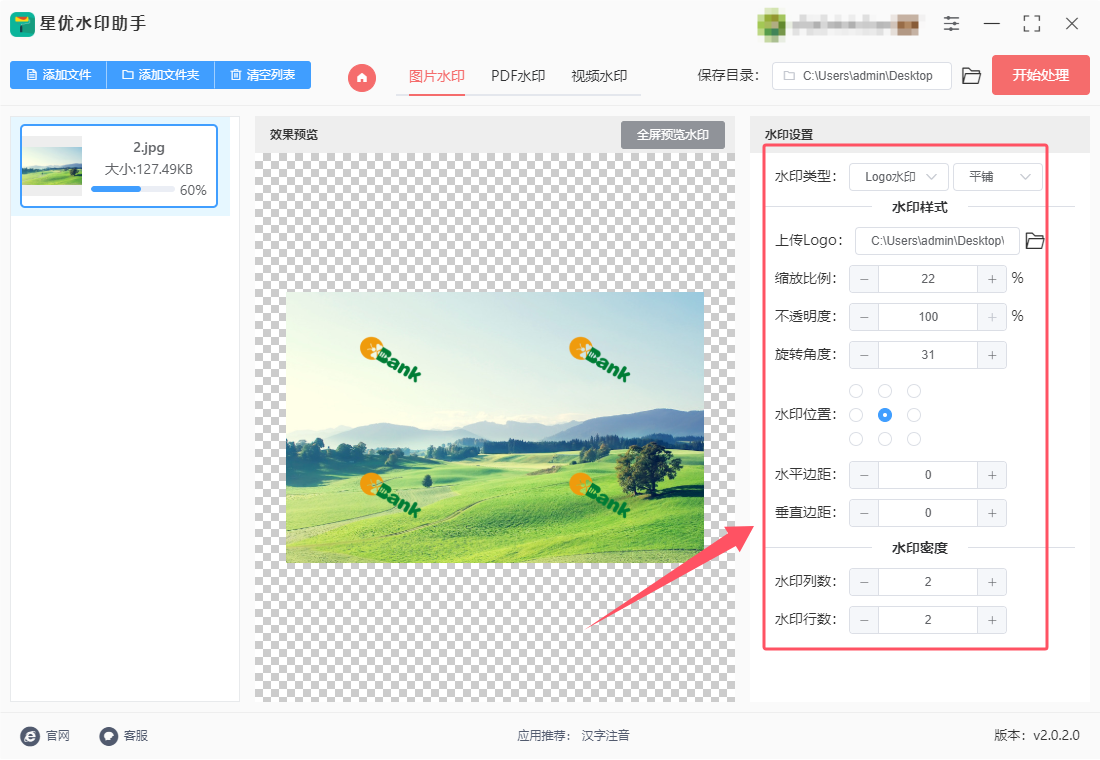Click the 添加文件夹 button
Image resolution: width=1100 pixels, height=760 pixels.
click(161, 75)
